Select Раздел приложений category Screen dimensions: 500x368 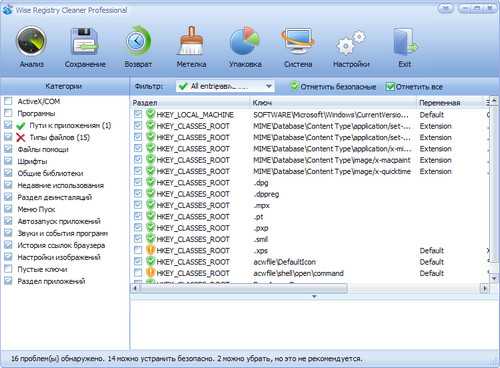[51, 281]
